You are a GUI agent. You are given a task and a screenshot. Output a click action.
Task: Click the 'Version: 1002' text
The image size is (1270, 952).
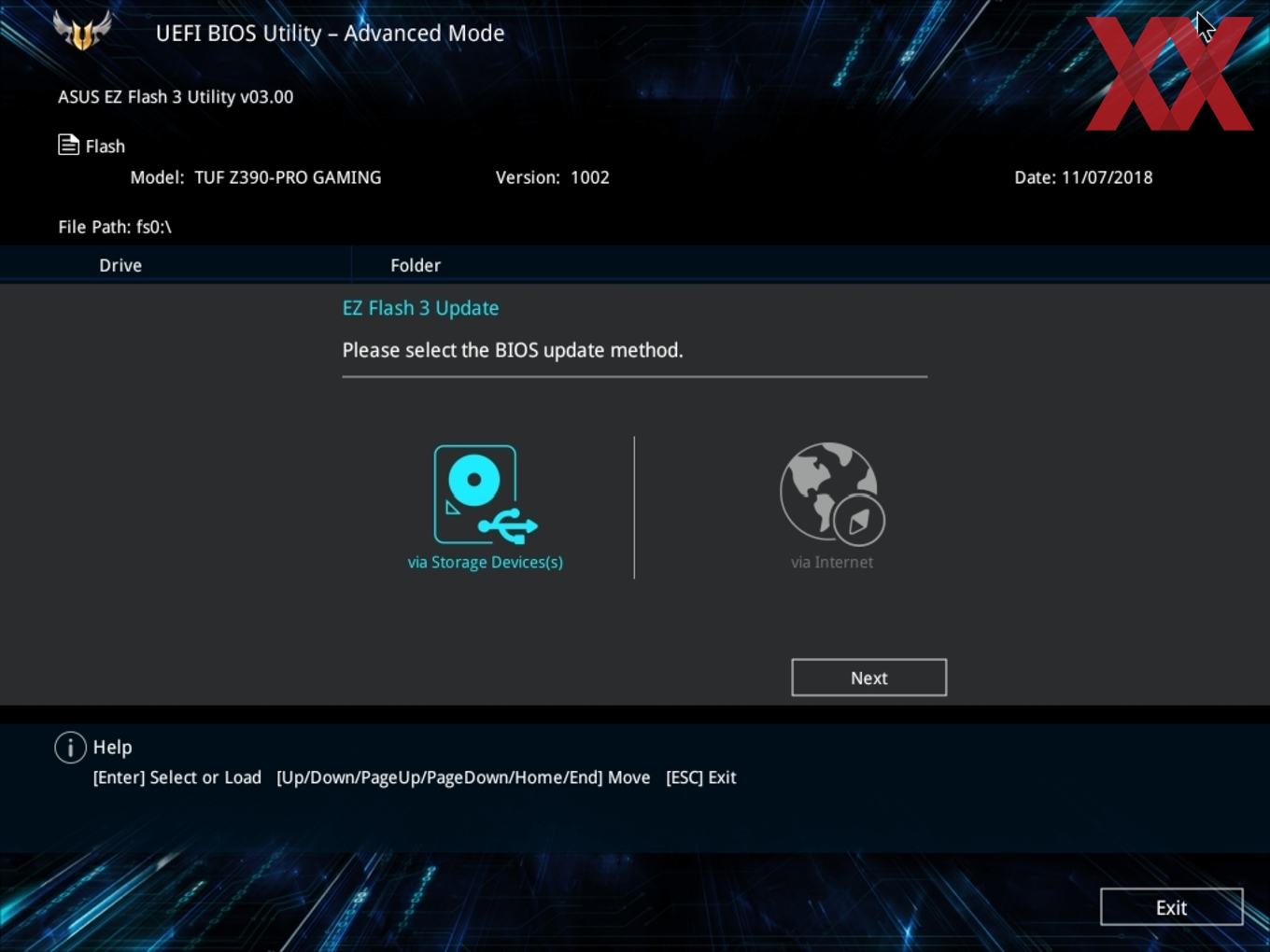(553, 177)
